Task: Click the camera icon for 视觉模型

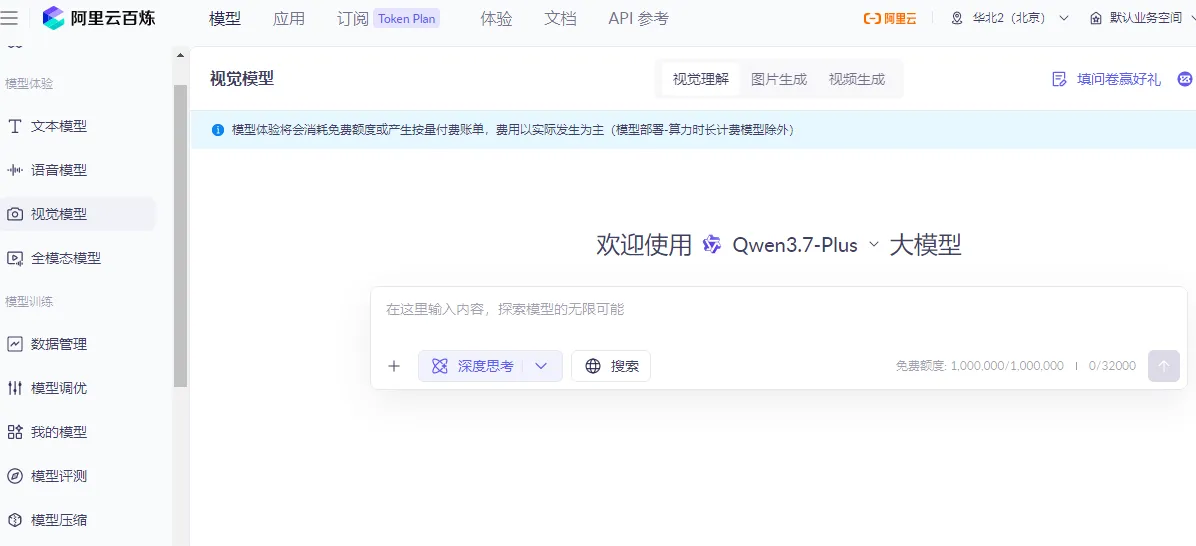Action: tap(14, 214)
